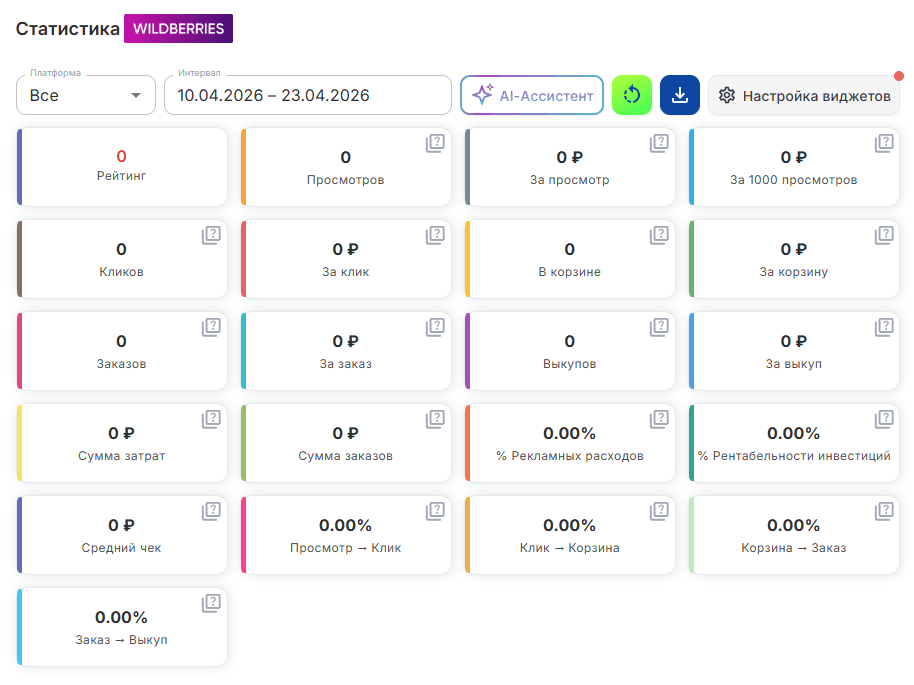
Task: Open help icon on % Рекламных расходов widget
Action: pos(659,420)
